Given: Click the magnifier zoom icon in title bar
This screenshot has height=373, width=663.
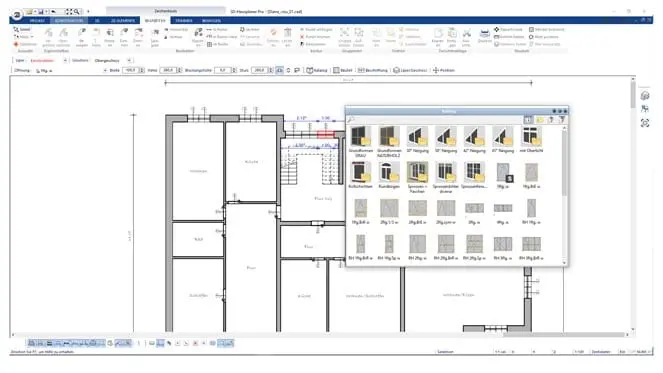Looking at the screenshot, I should 77,12.
